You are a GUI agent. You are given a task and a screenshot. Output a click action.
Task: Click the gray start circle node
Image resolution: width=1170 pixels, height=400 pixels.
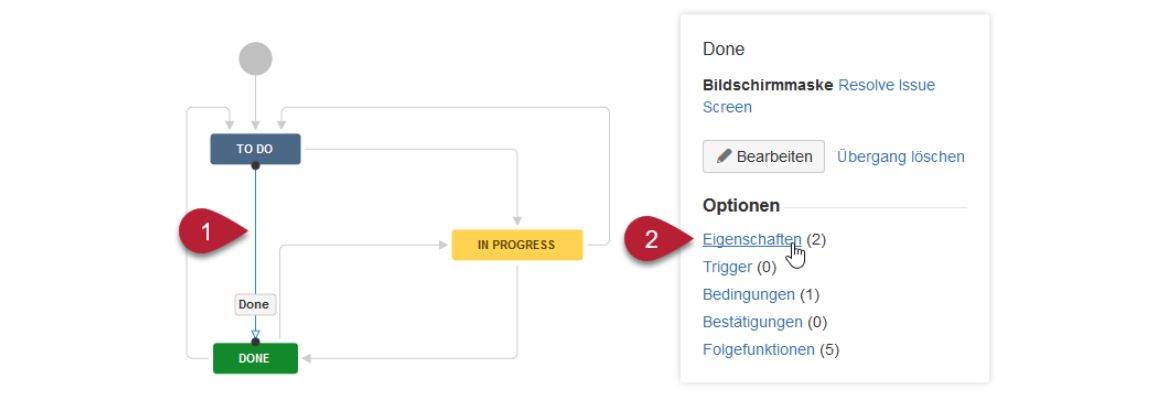pyautogui.click(x=255, y=58)
